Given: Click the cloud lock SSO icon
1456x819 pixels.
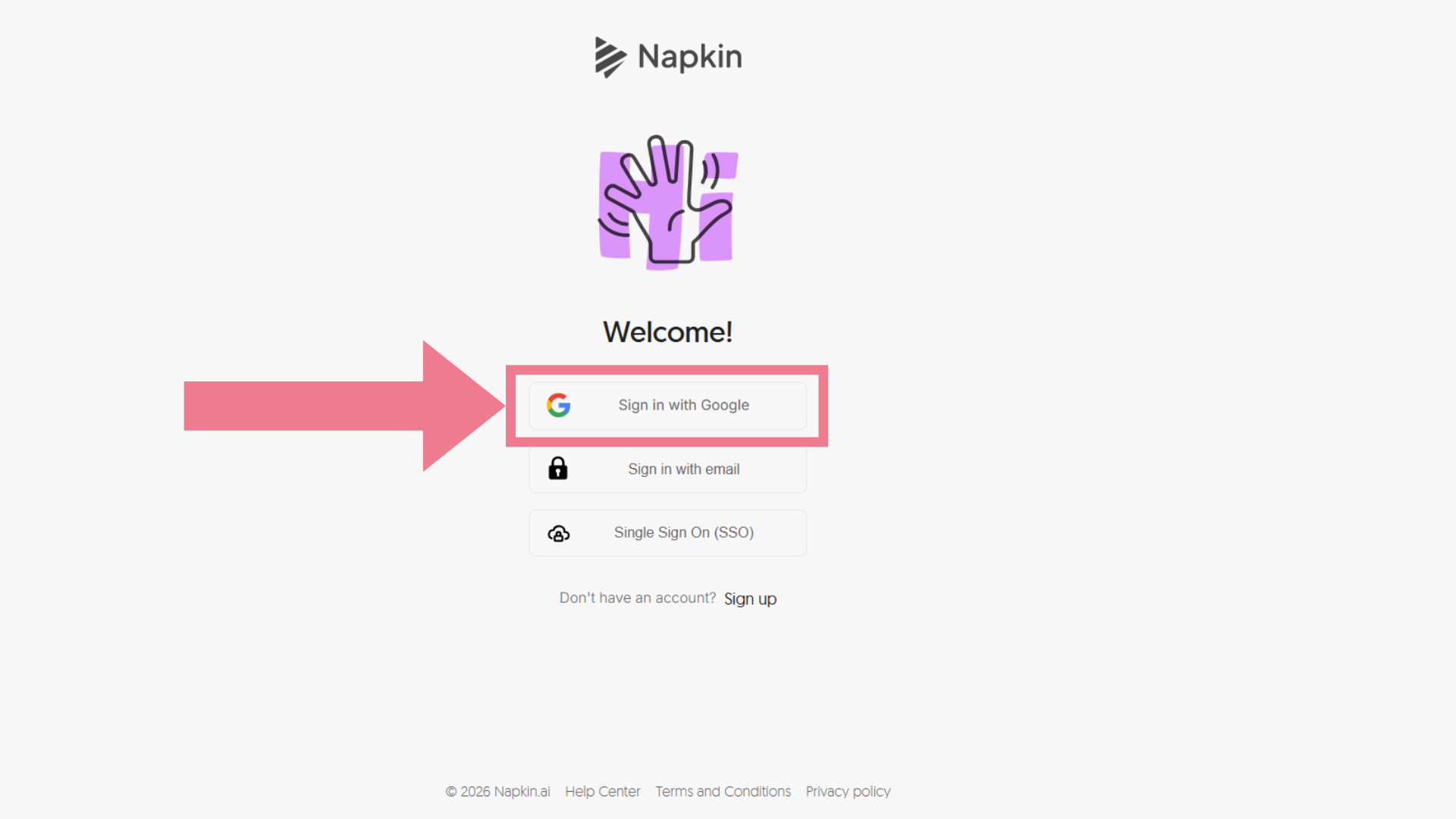Looking at the screenshot, I should [x=559, y=533].
